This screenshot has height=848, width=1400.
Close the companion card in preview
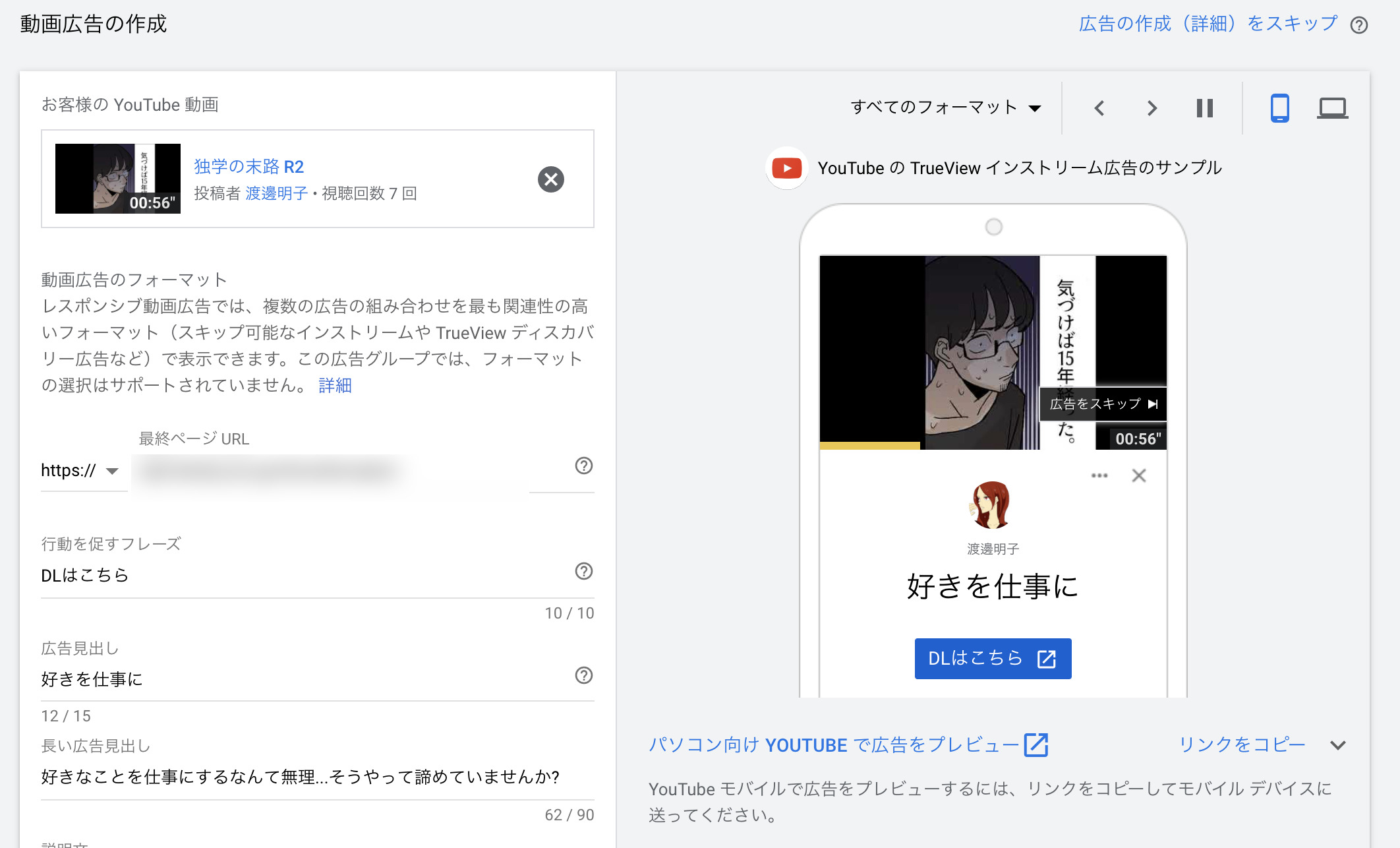click(x=1138, y=475)
